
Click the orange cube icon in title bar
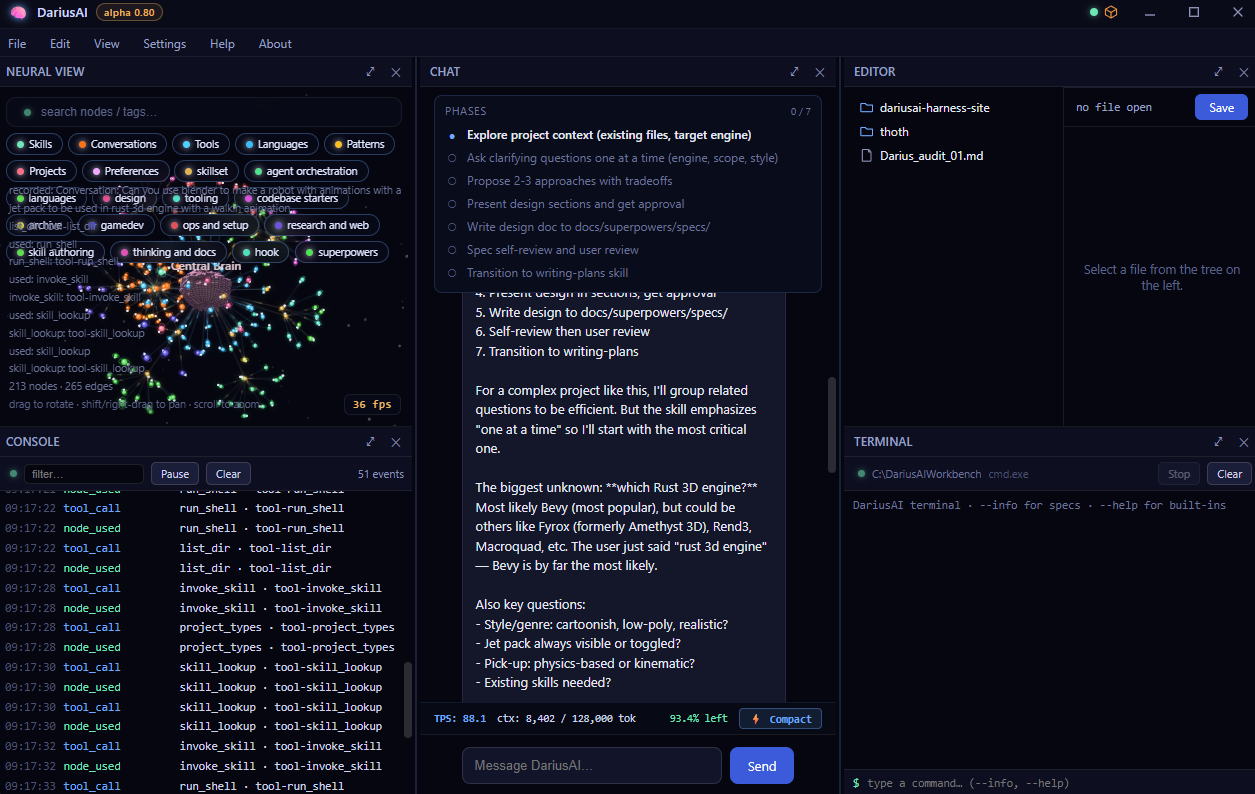(1111, 12)
